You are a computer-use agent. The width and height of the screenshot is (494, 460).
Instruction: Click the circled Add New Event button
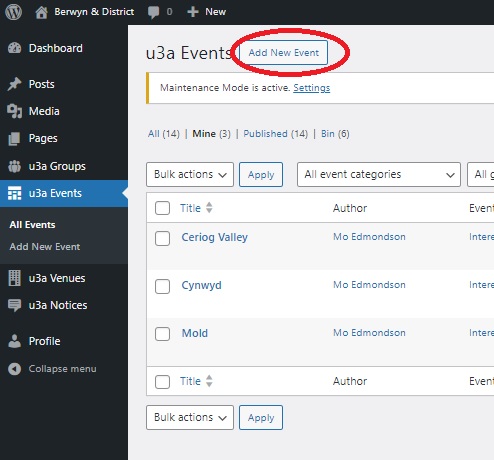tap(284, 53)
